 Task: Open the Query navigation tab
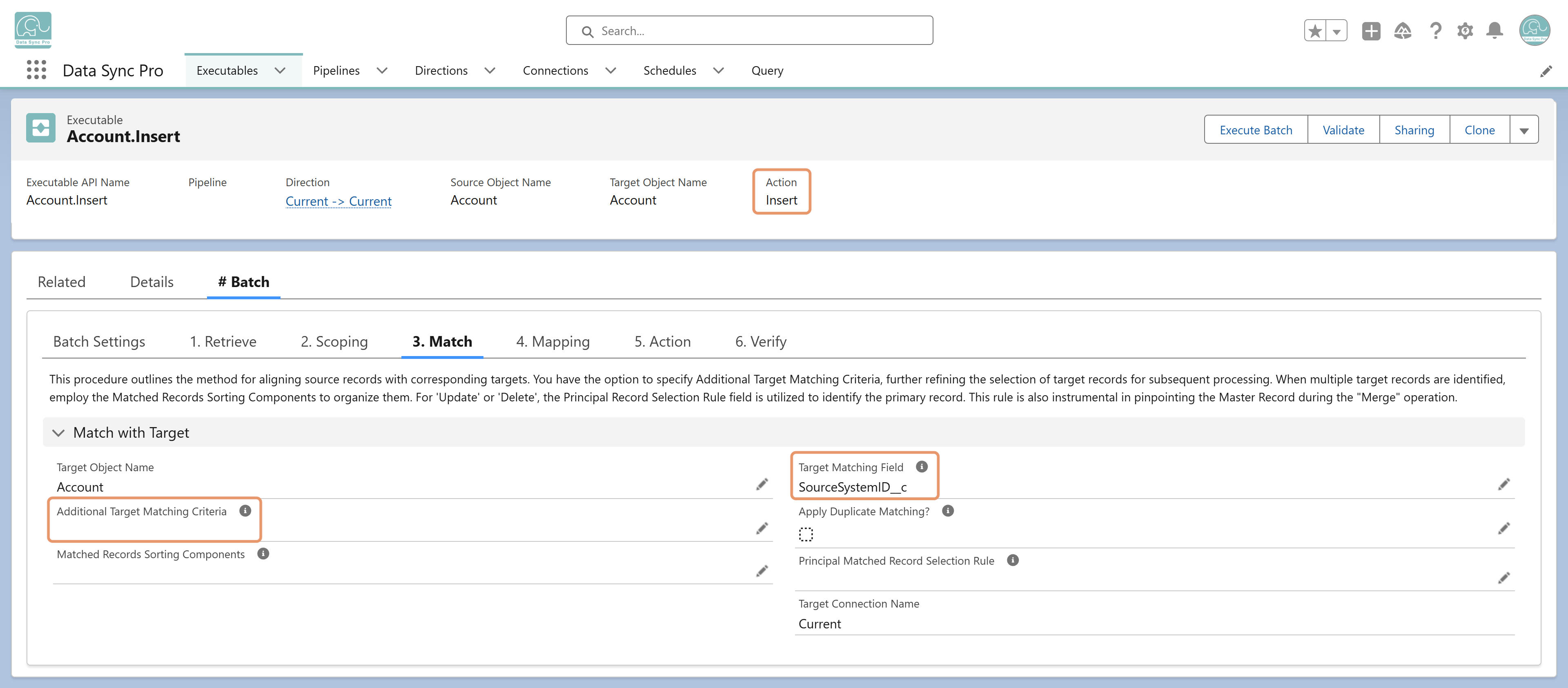tap(767, 71)
